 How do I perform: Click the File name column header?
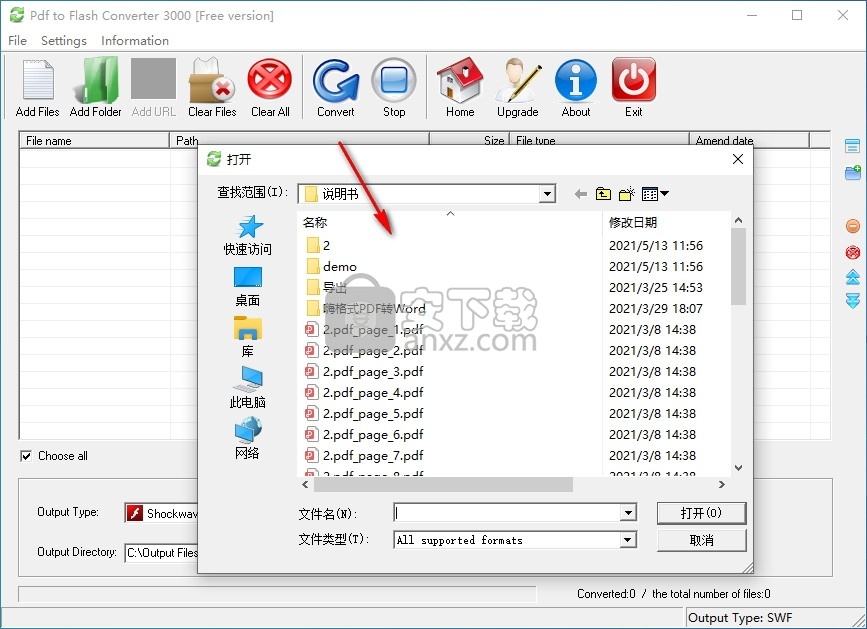coord(94,140)
